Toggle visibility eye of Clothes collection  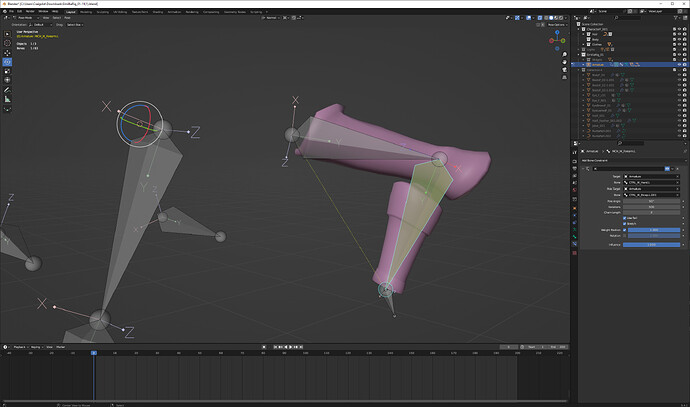[x=679, y=44]
